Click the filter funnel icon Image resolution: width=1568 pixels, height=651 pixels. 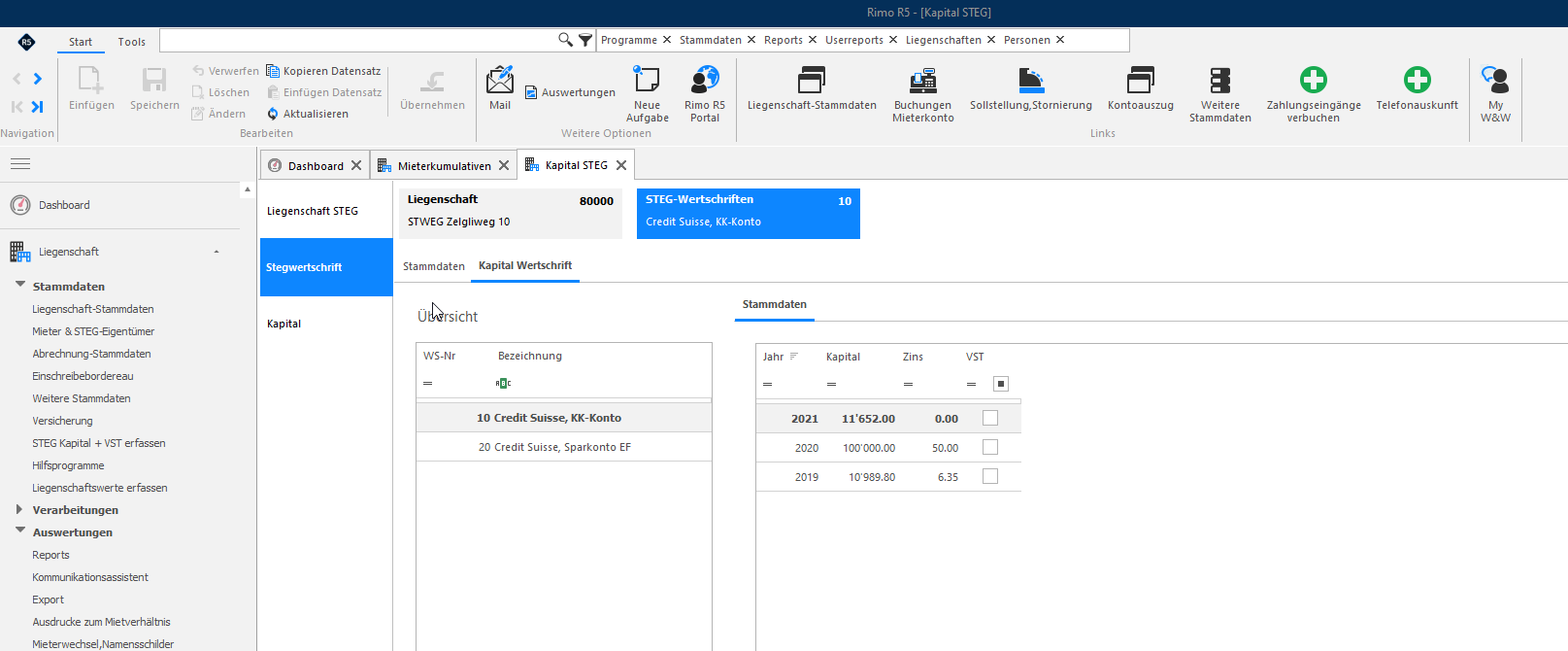585,40
